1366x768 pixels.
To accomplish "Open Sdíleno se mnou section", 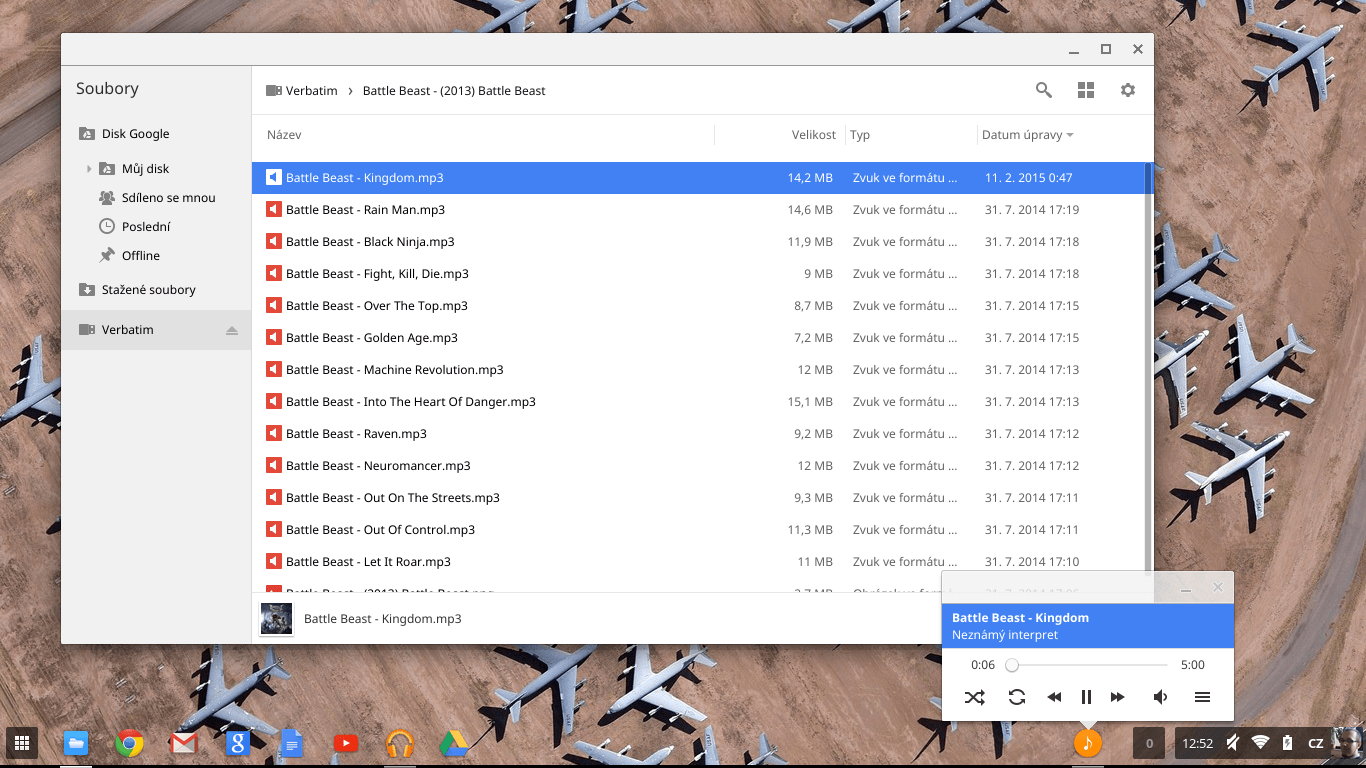I will 168,198.
